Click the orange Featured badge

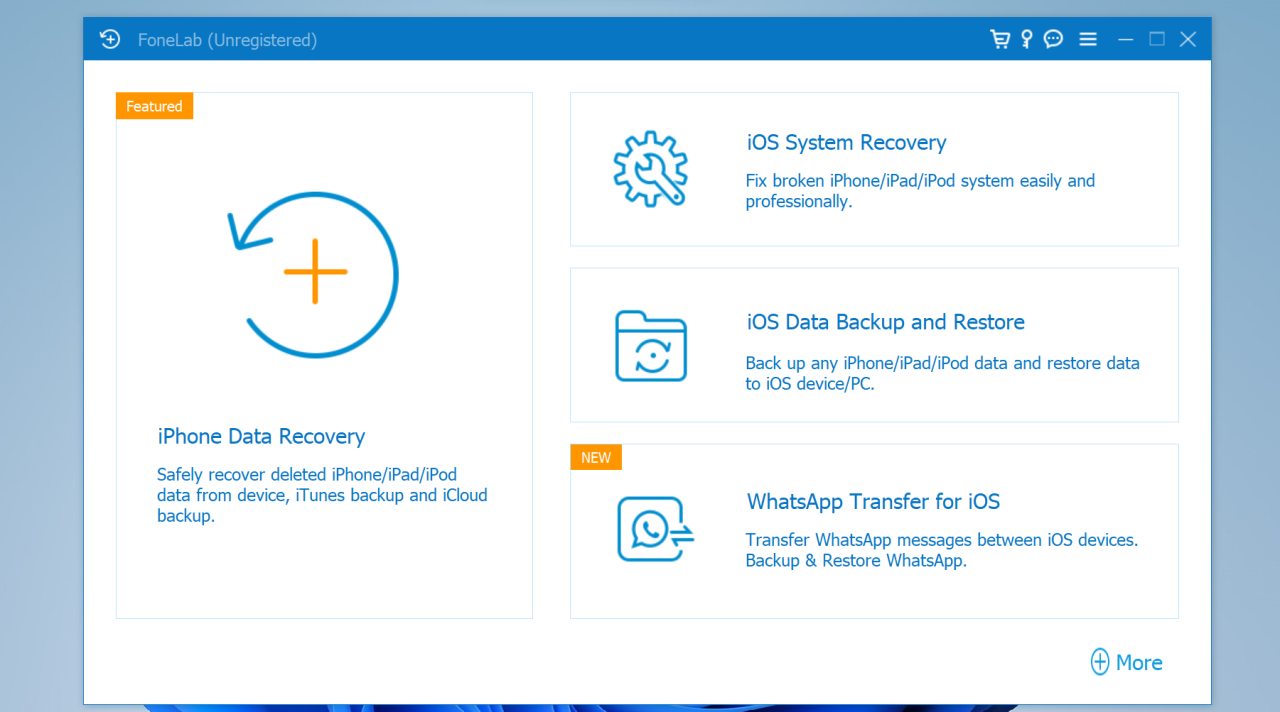[154, 106]
